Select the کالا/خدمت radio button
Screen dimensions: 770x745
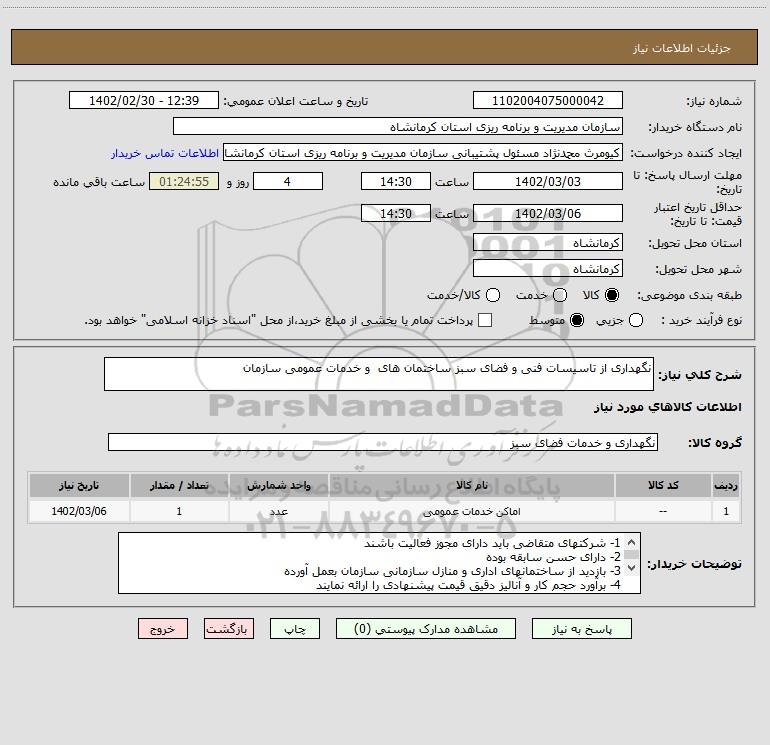(493, 295)
